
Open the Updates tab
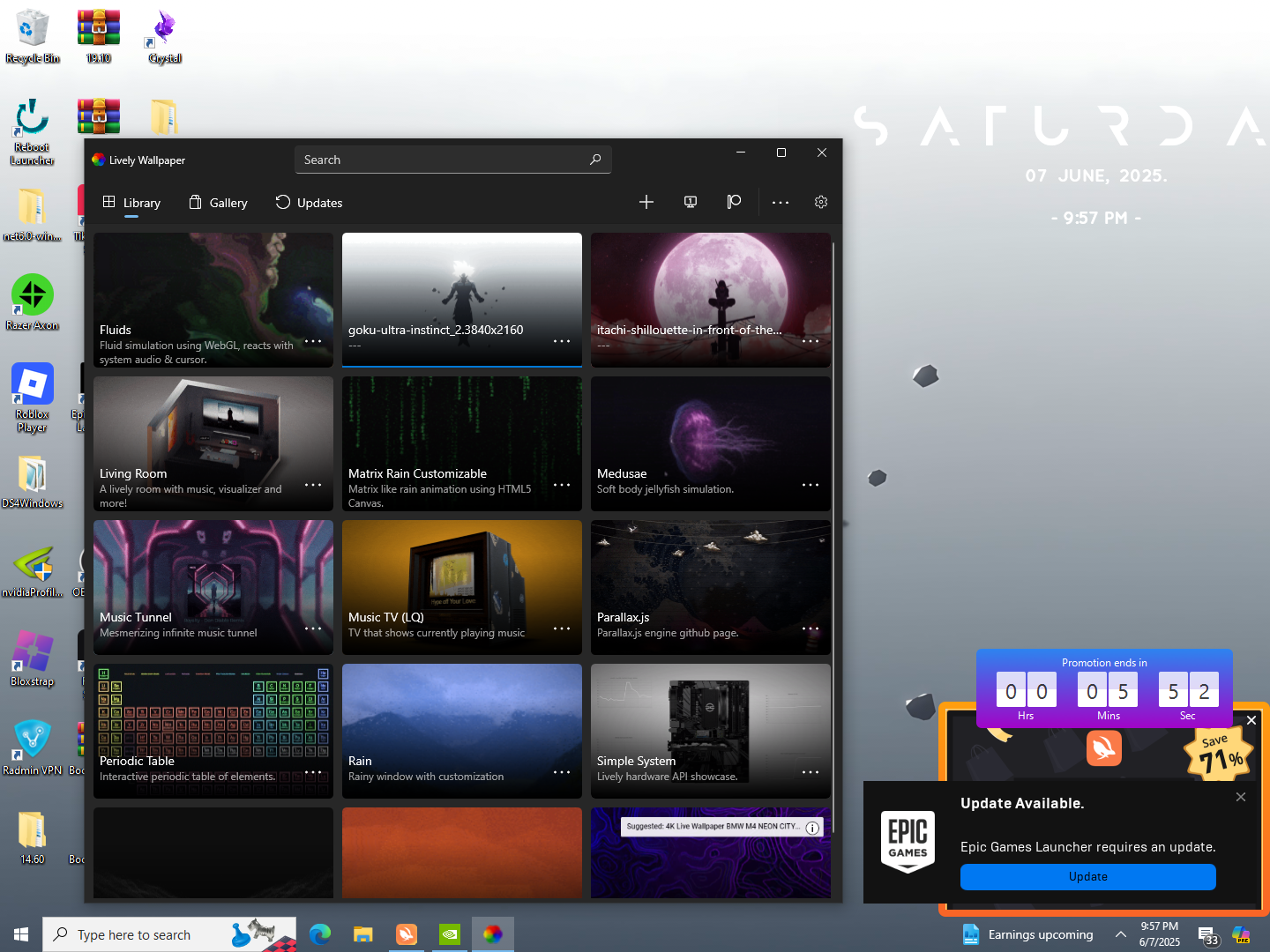click(x=309, y=203)
